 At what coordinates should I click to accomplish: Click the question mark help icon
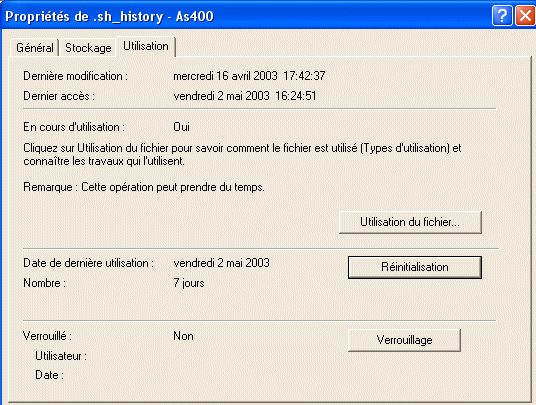(502, 15)
